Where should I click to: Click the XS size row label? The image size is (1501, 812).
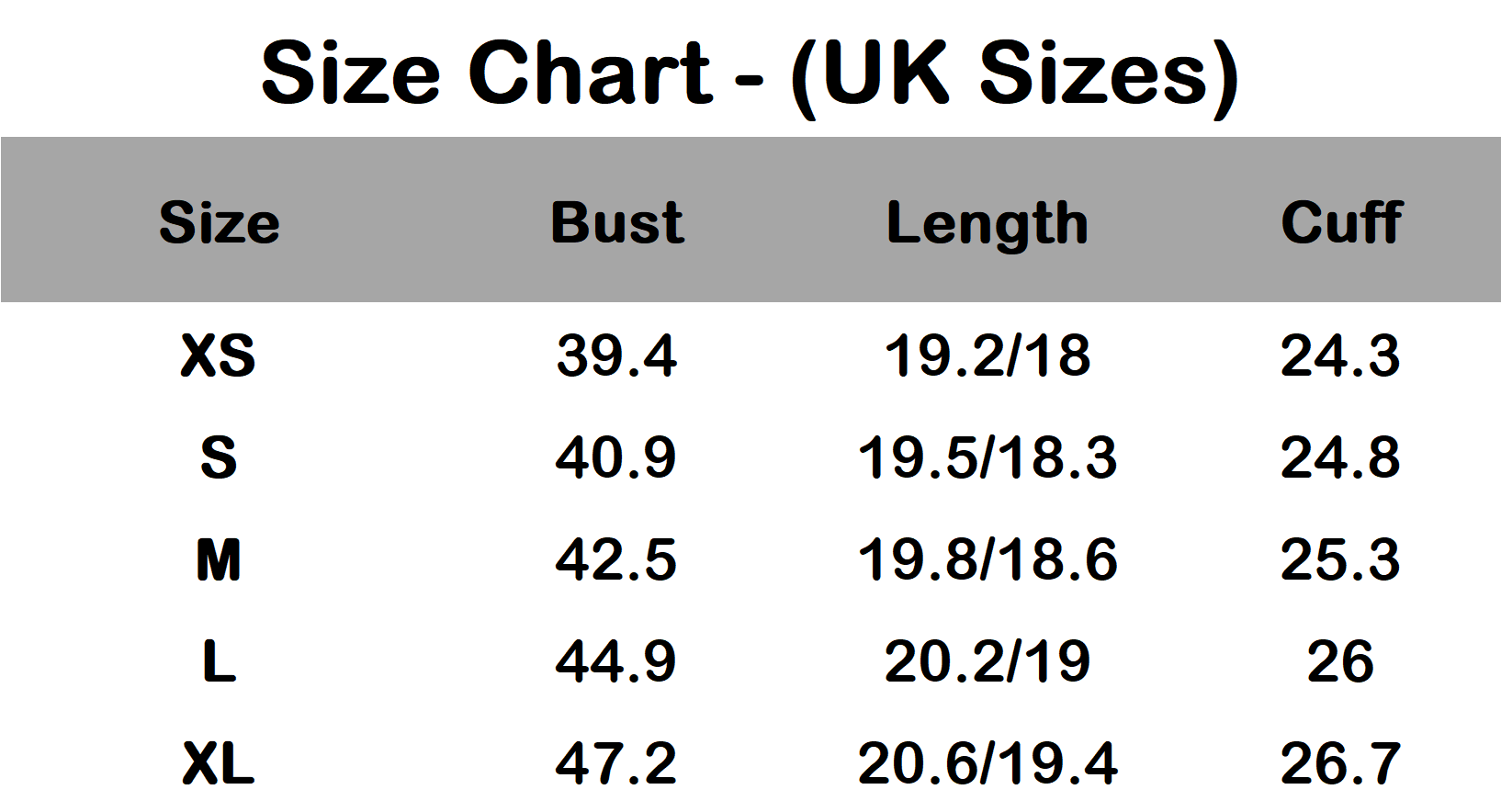(x=219, y=355)
